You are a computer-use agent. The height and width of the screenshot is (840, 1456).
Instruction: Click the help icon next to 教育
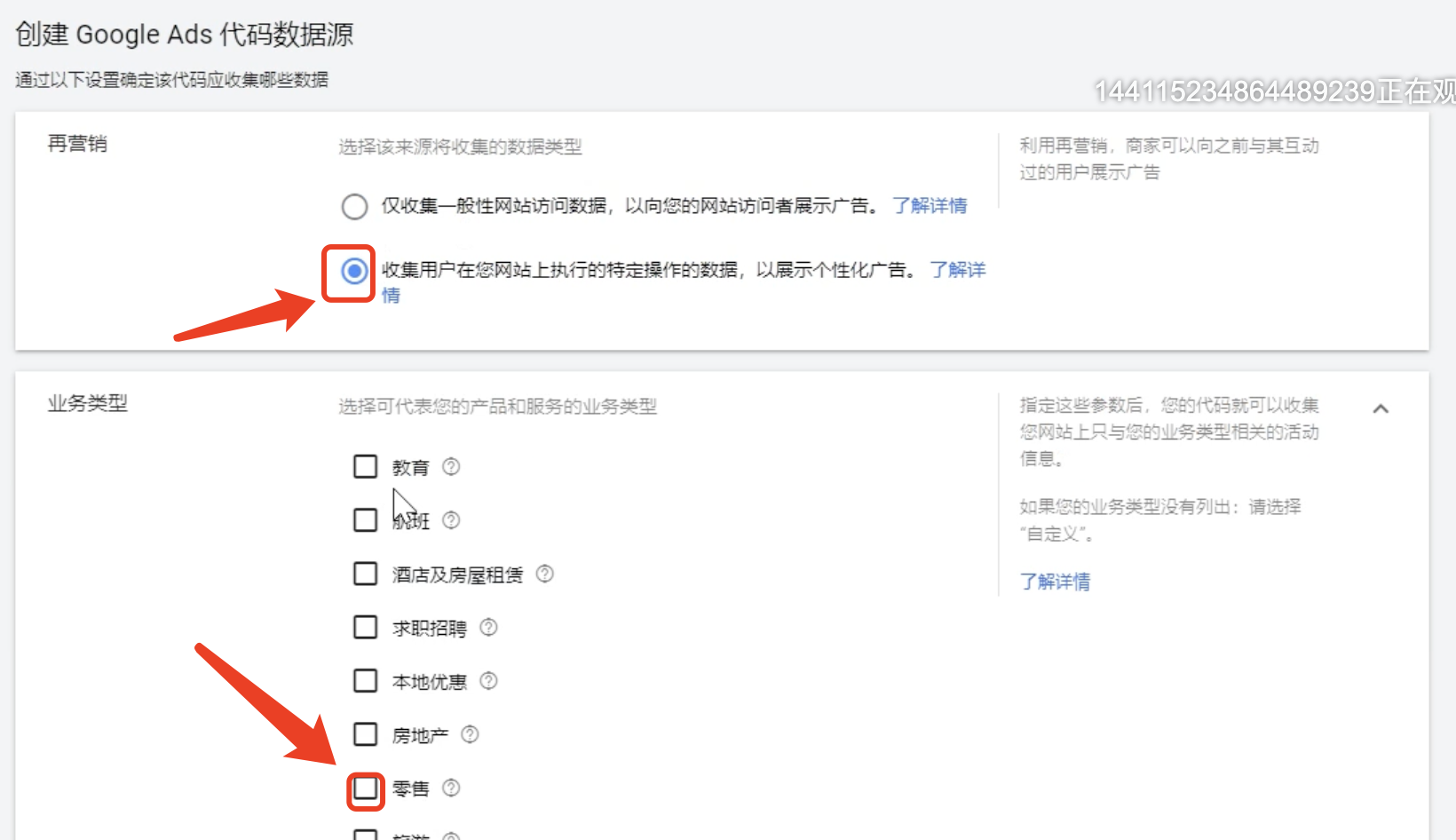[x=451, y=466]
